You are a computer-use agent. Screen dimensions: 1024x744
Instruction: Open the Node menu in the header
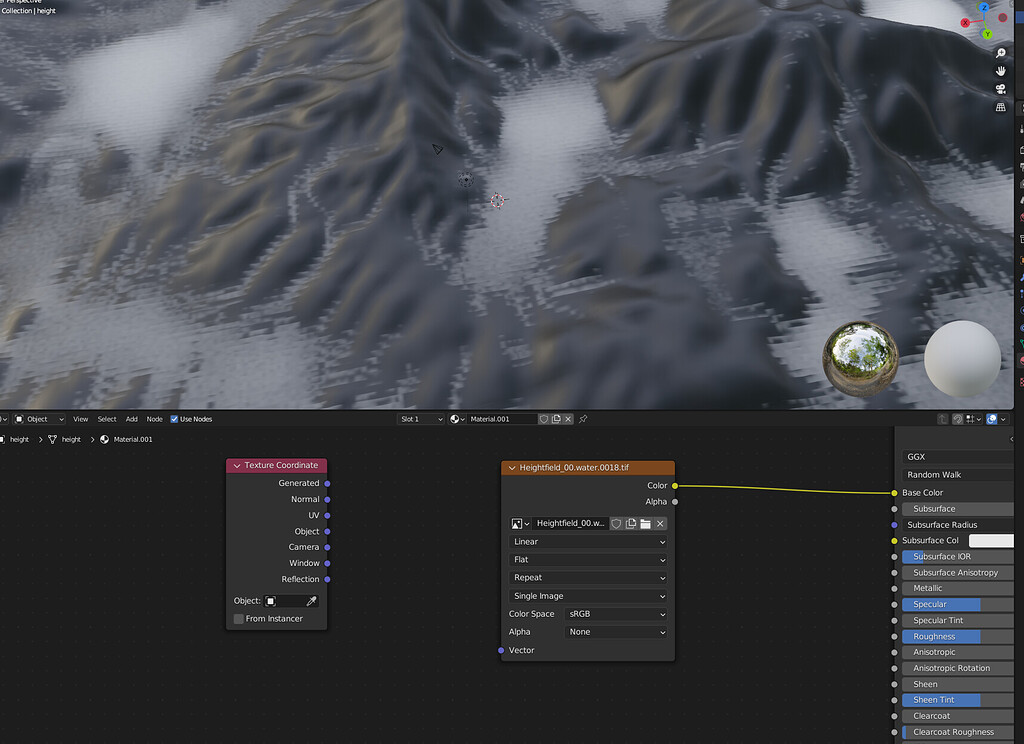click(154, 419)
